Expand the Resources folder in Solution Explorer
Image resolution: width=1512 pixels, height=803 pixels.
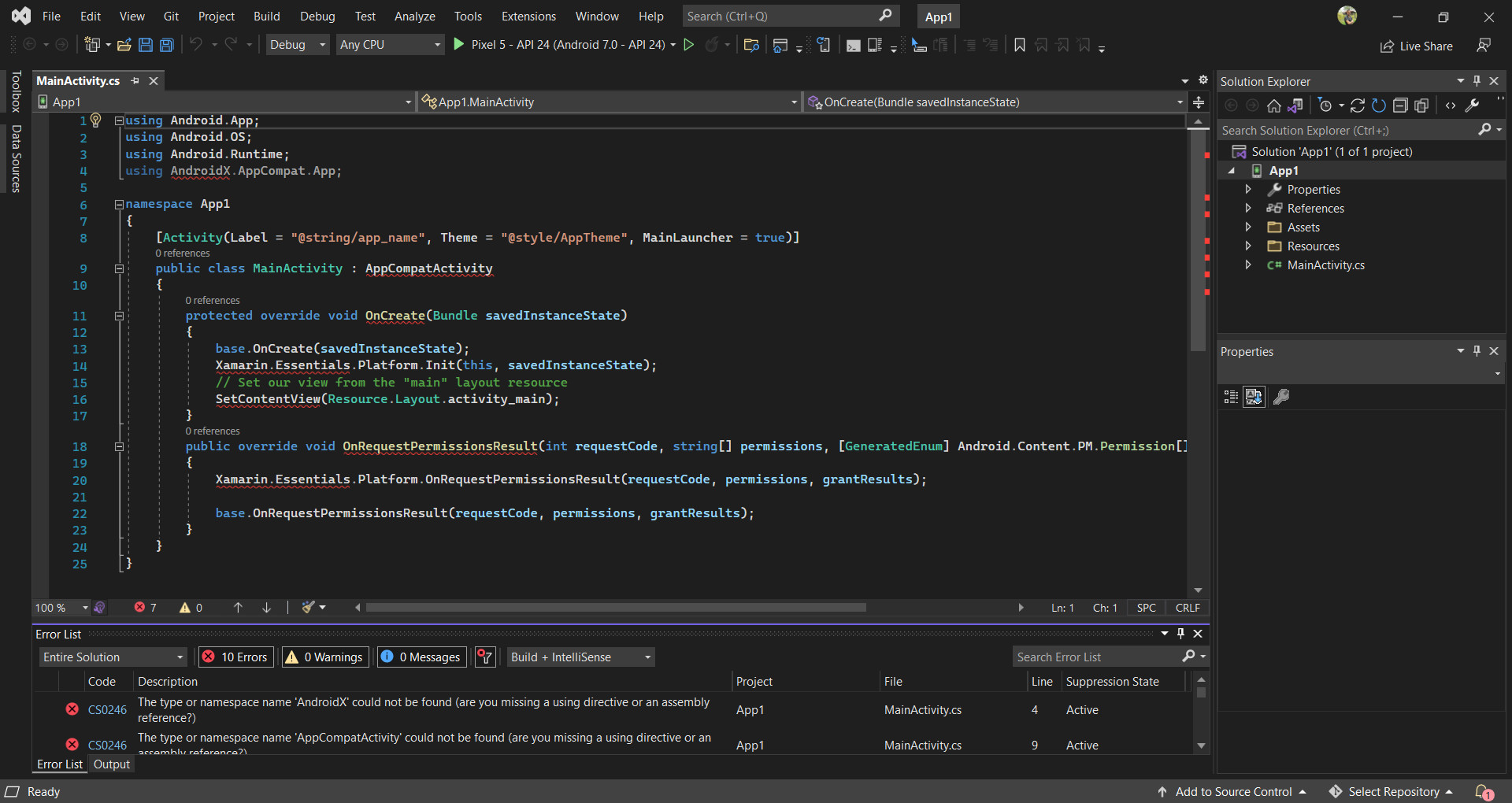point(1248,246)
